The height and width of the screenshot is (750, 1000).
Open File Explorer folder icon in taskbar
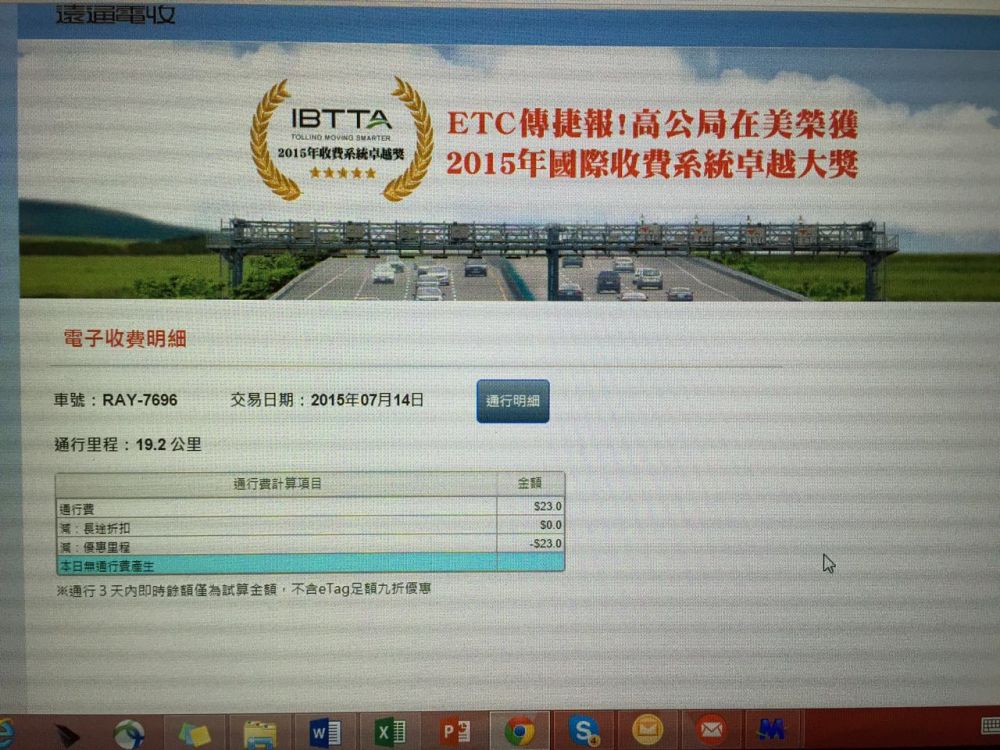tap(260, 733)
